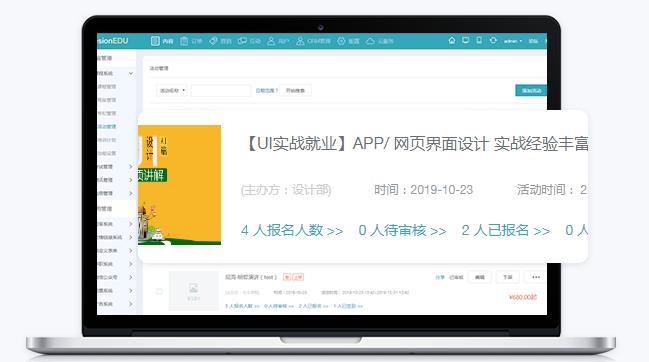Open the 云服务 cloud icon
Viewport: 649px width, 362px height.
point(370,41)
